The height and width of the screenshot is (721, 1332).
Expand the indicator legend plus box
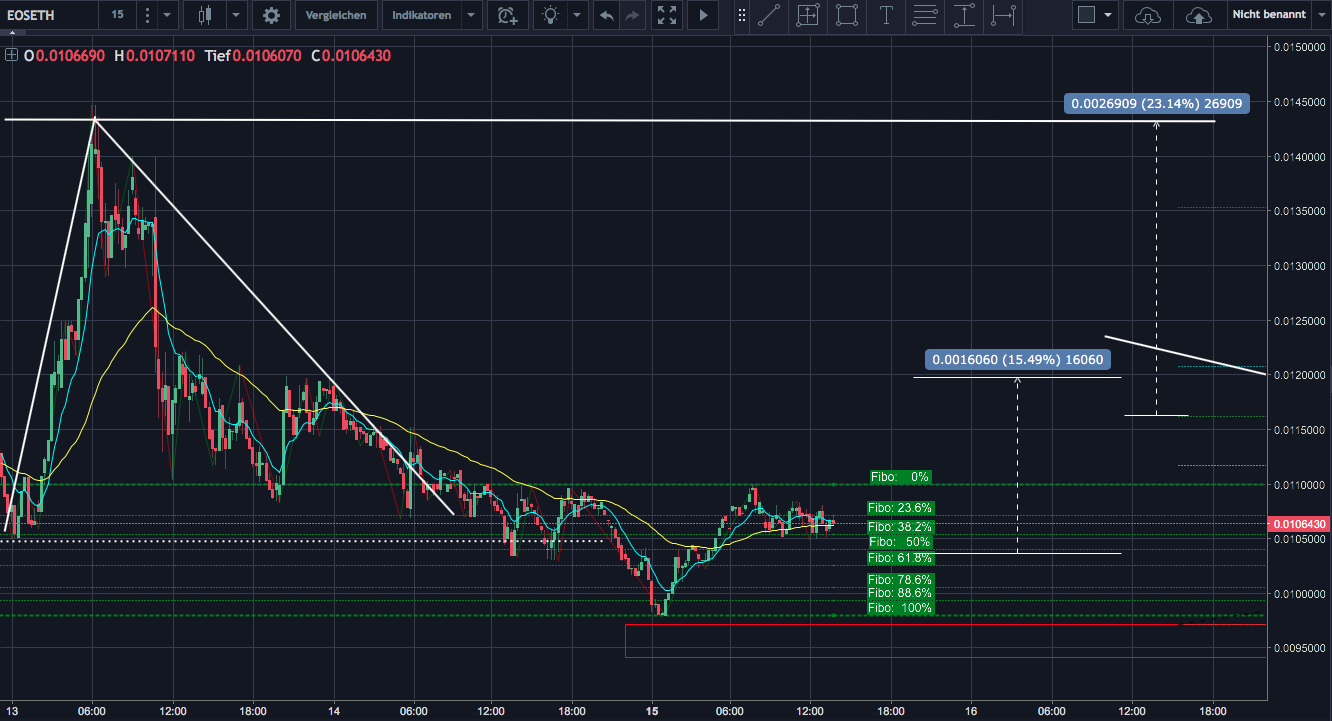[11, 55]
